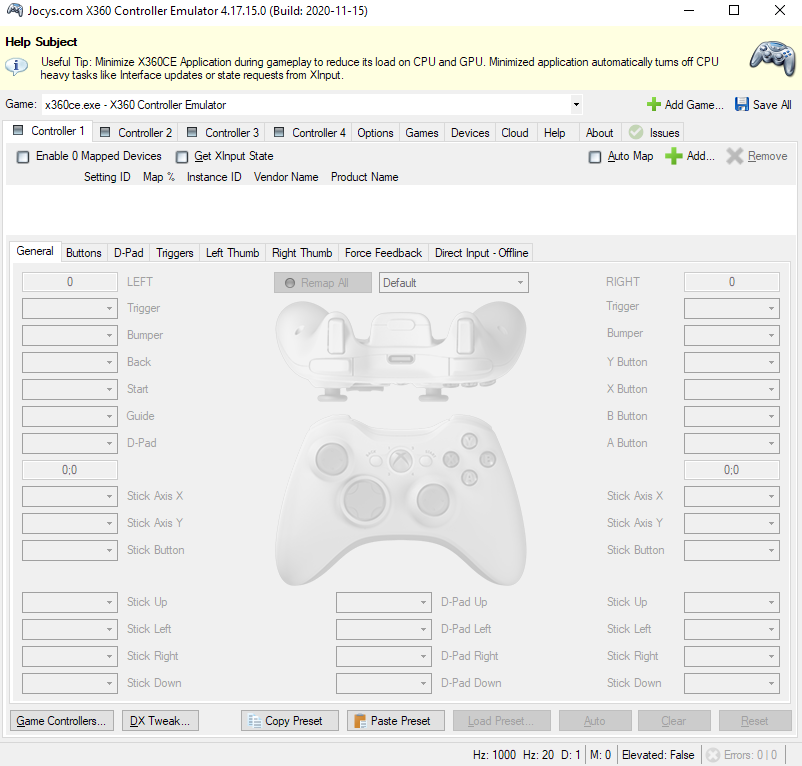
Task: Switch to the Buttons sub-tab
Action: pyautogui.click(x=84, y=253)
